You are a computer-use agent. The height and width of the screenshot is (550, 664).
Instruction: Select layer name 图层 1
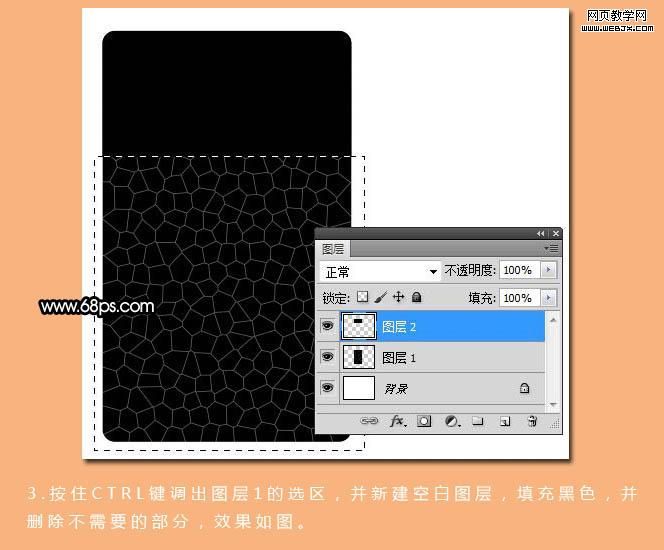point(399,358)
